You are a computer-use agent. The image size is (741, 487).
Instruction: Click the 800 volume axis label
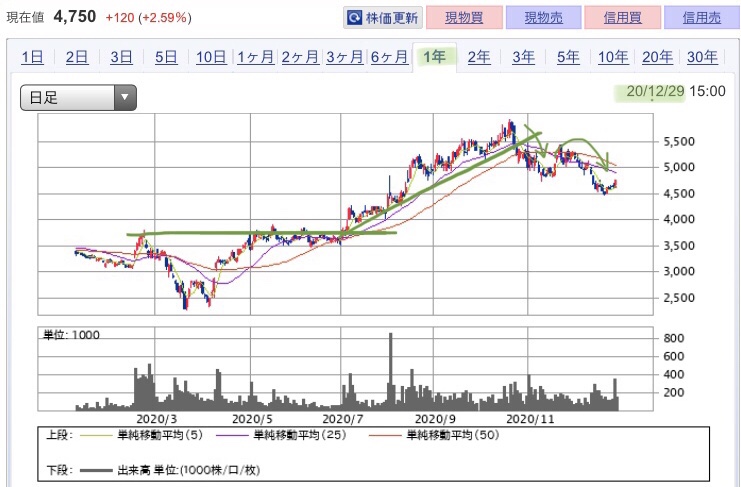673,338
